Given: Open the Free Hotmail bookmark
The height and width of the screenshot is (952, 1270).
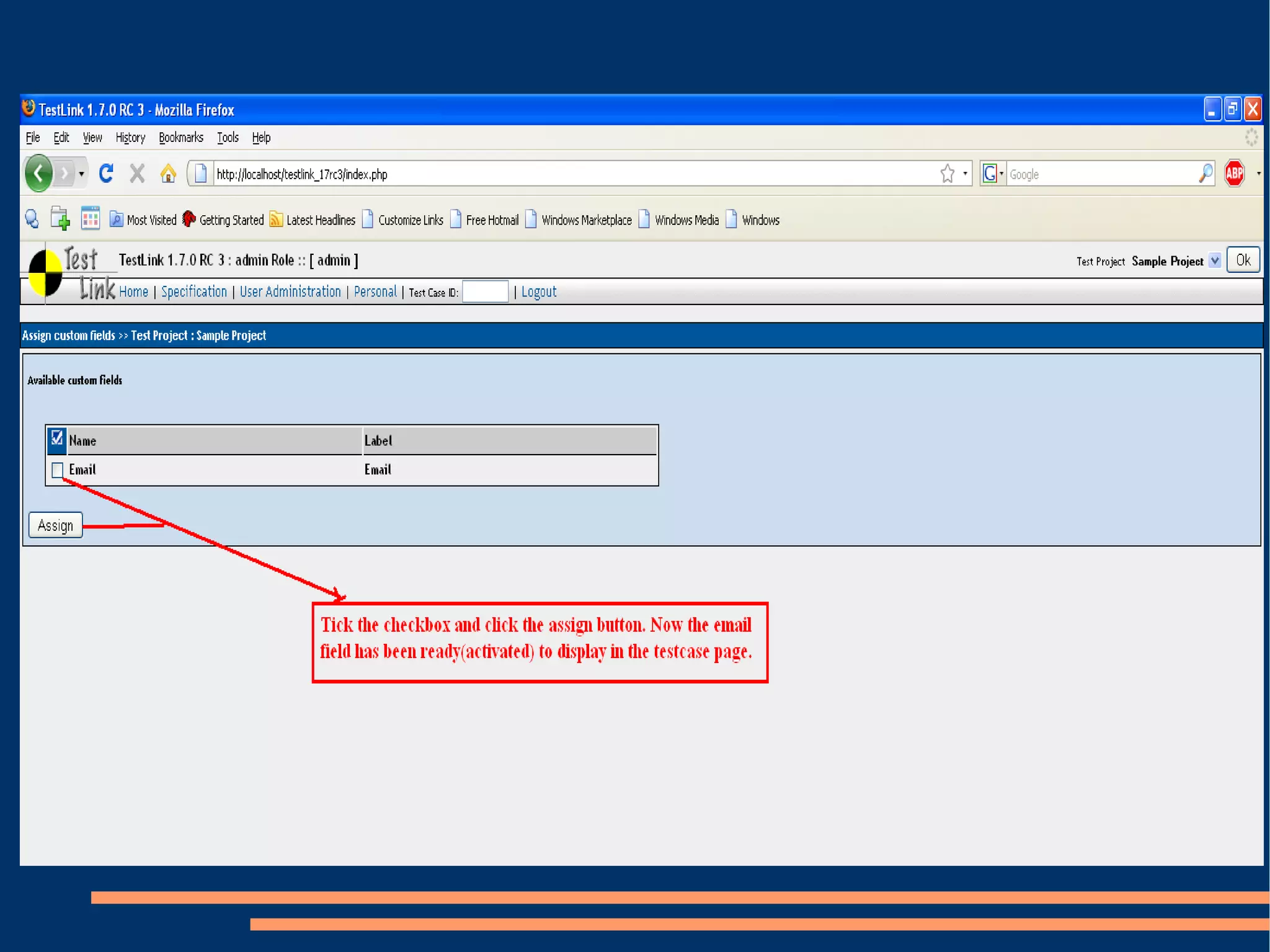Looking at the screenshot, I should pyautogui.click(x=484, y=220).
